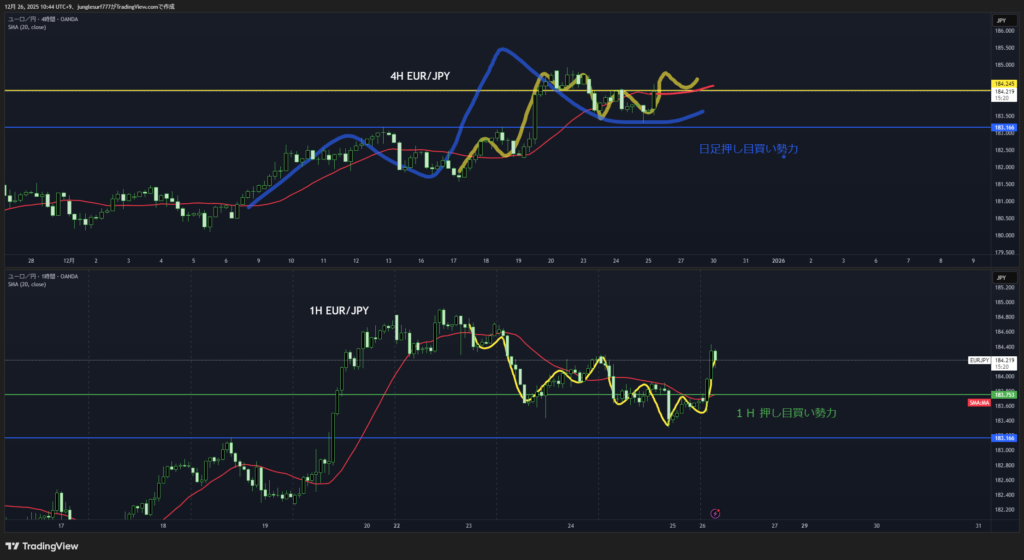Open the JPY currency selector on lower chart

click(1000, 277)
